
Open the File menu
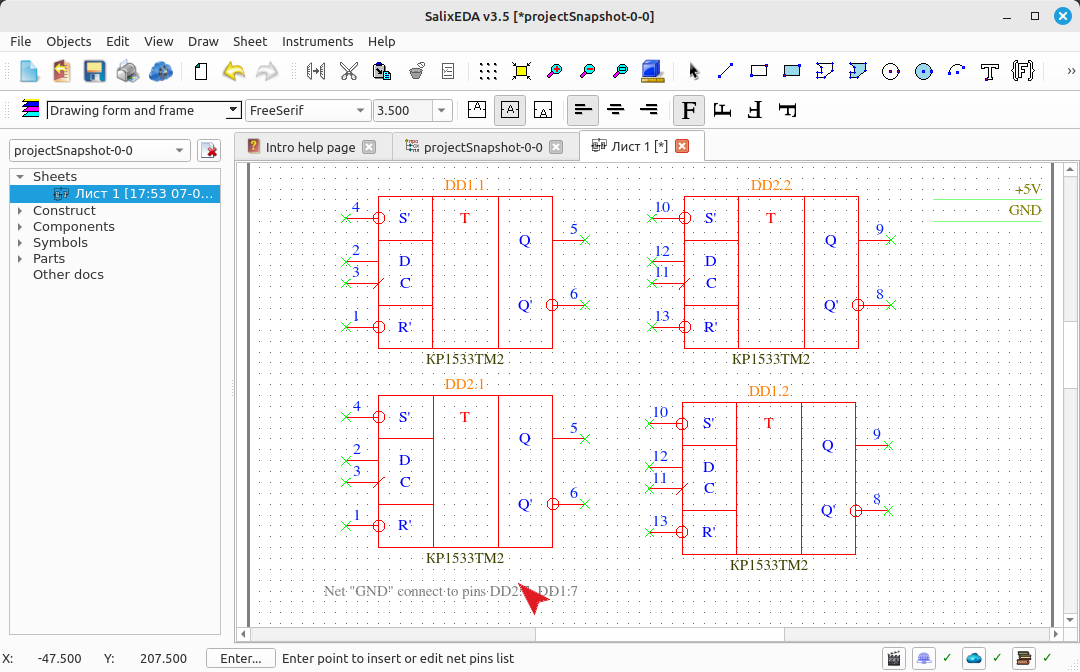21,41
